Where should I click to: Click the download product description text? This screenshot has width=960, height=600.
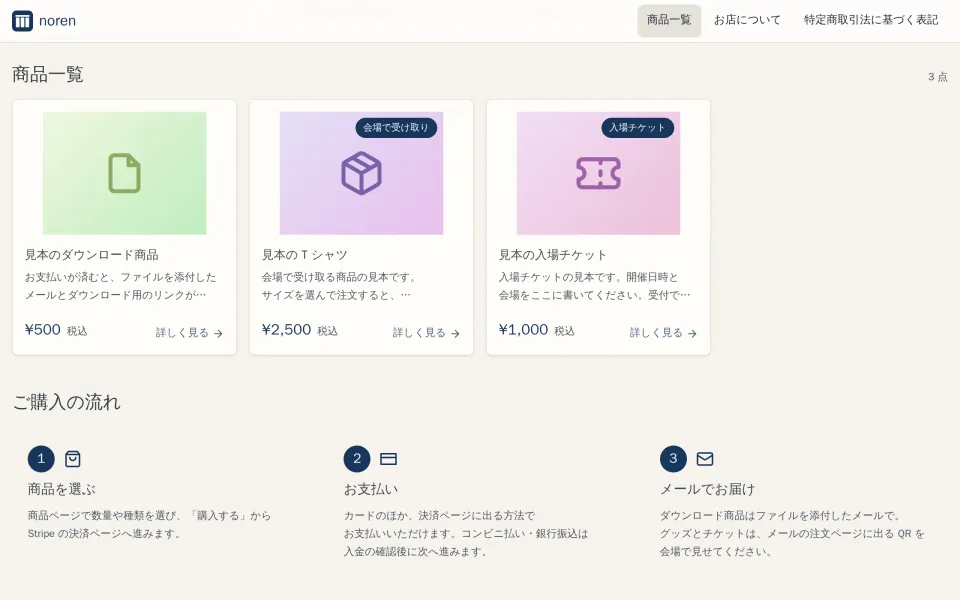(x=121, y=286)
